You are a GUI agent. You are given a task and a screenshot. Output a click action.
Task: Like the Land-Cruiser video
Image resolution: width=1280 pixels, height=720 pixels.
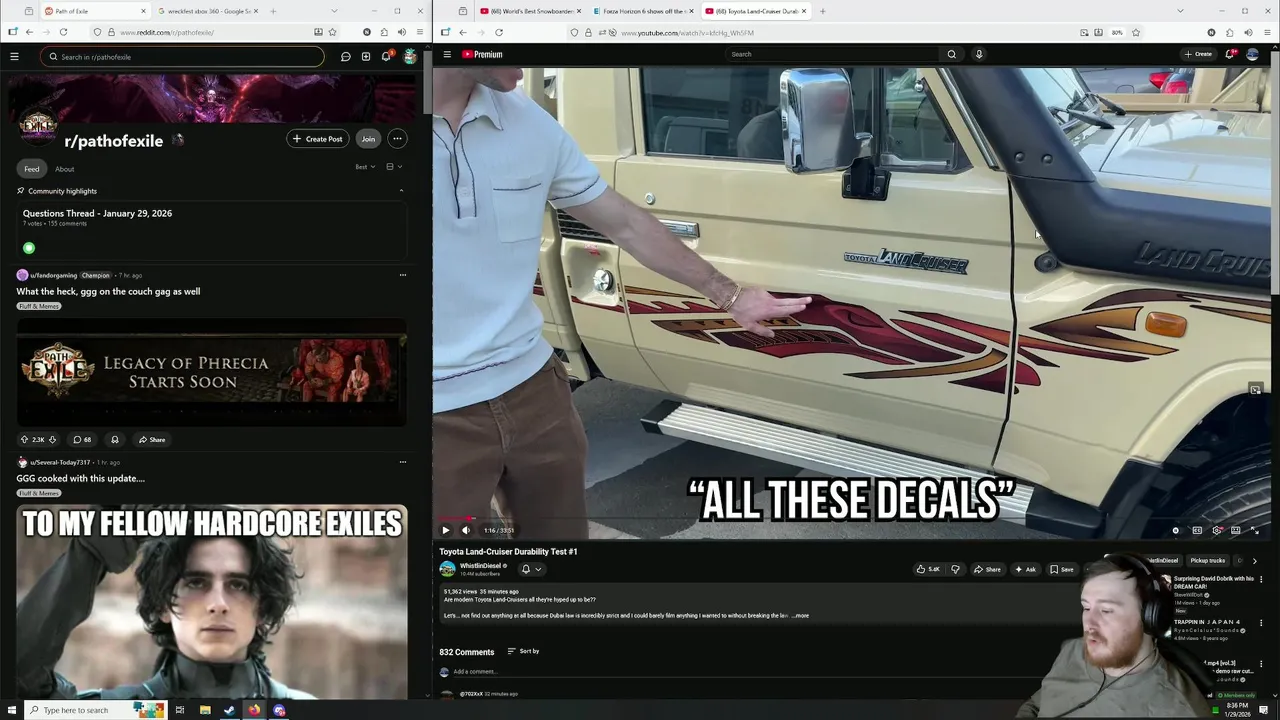point(929,569)
